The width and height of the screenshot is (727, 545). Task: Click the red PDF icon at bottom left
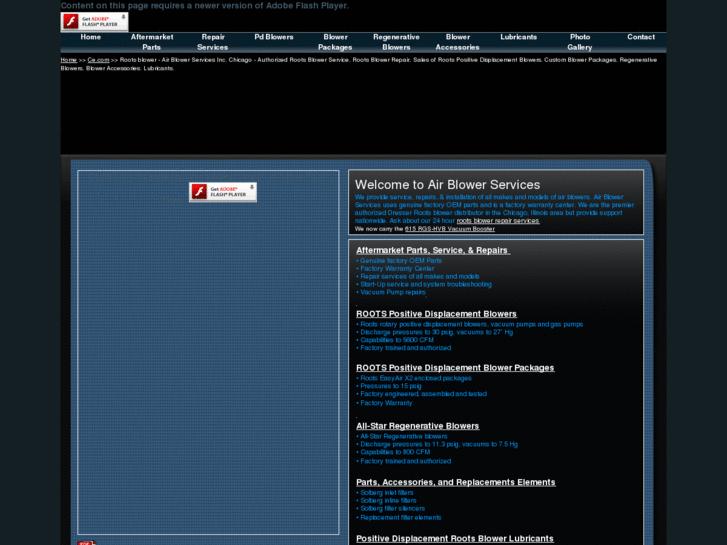(87, 542)
